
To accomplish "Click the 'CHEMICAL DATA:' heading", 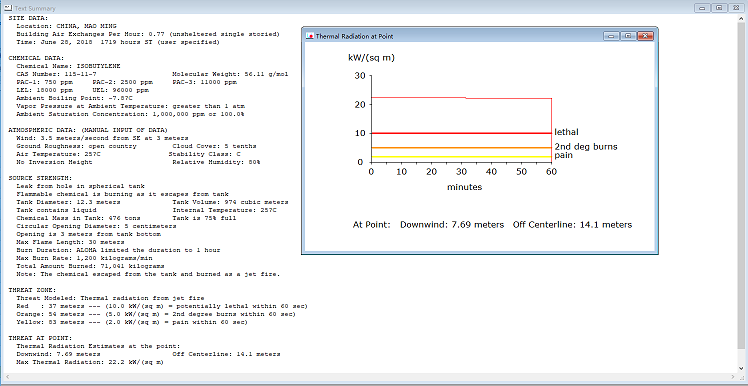I will point(36,58).
